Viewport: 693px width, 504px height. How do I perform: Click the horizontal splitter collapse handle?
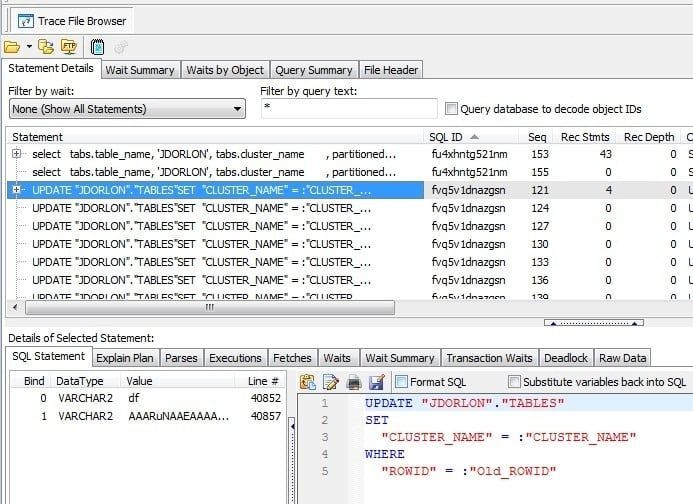tap(594, 323)
